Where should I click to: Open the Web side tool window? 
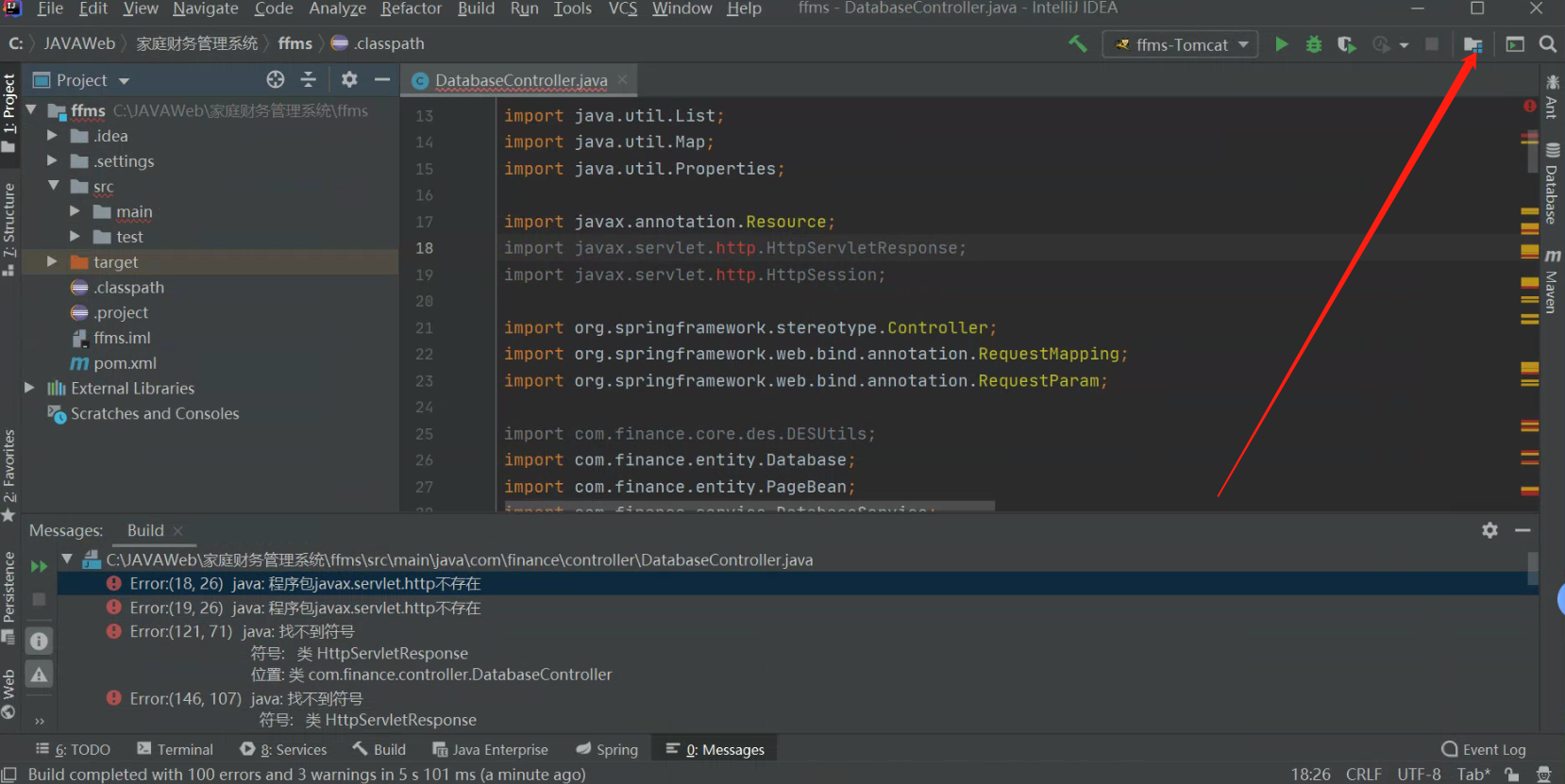(9, 693)
